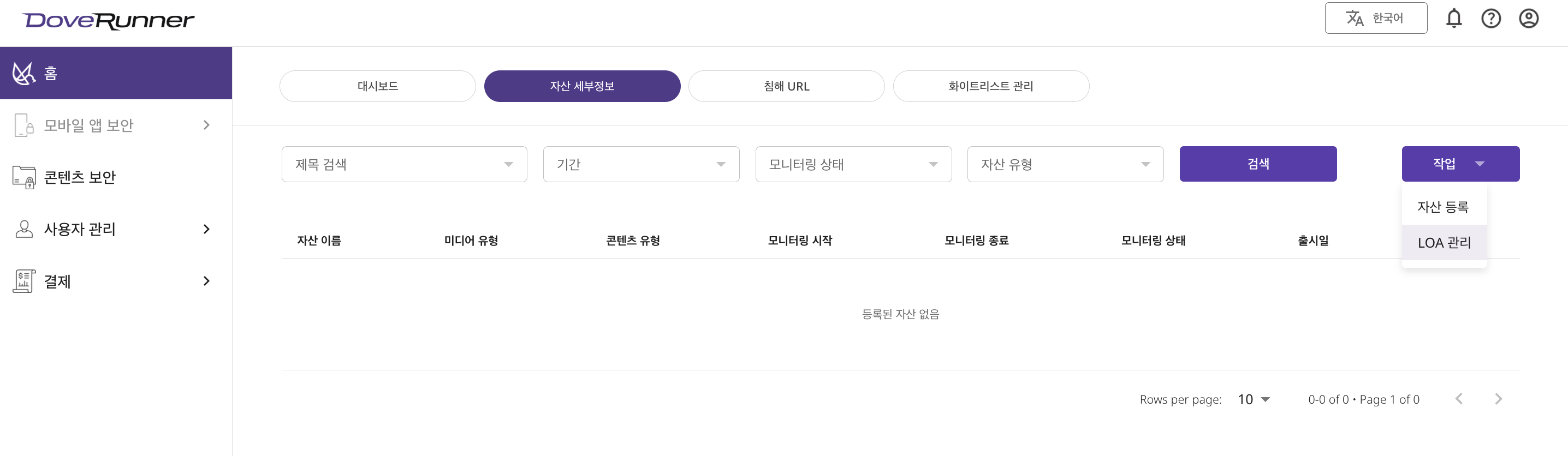Click the 모바일 앱 보안 phone icon
Image resolution: width=1568 pixels, height=456 pixels.
click(x=23, y=125)
